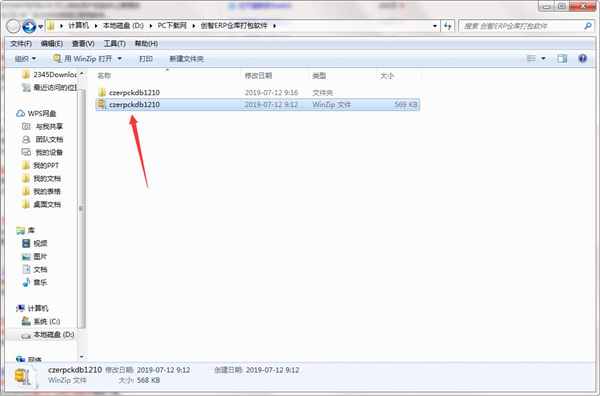Click the search magnifier icon
Image resolution: width=600 pixels, height=396 pixels.
coord(587,26)
